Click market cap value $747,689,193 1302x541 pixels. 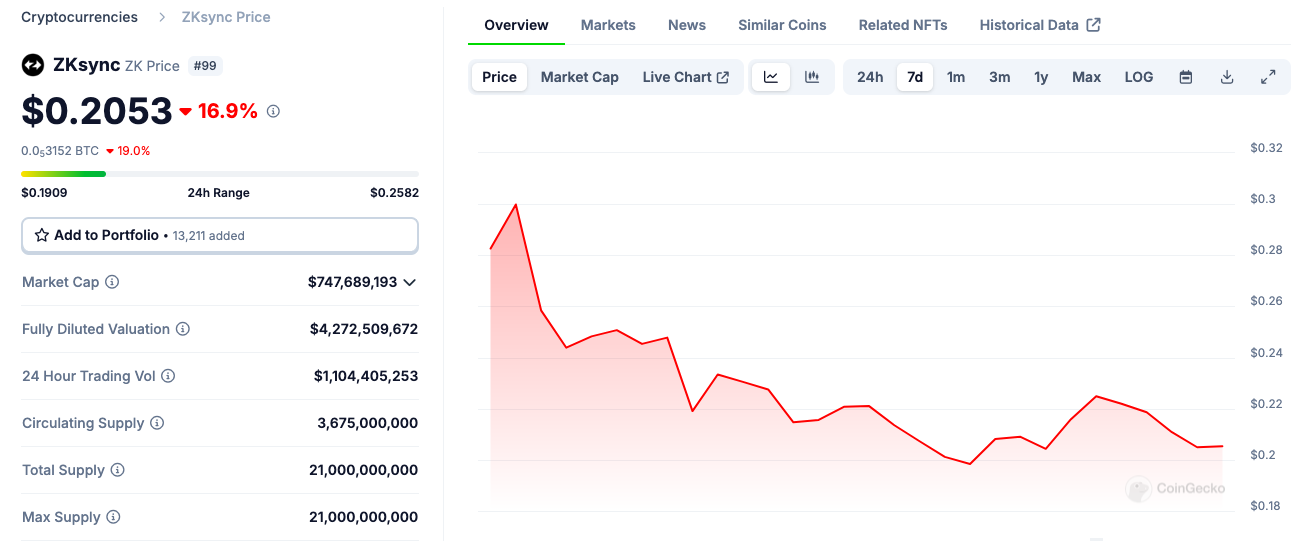tap(353, 282)
